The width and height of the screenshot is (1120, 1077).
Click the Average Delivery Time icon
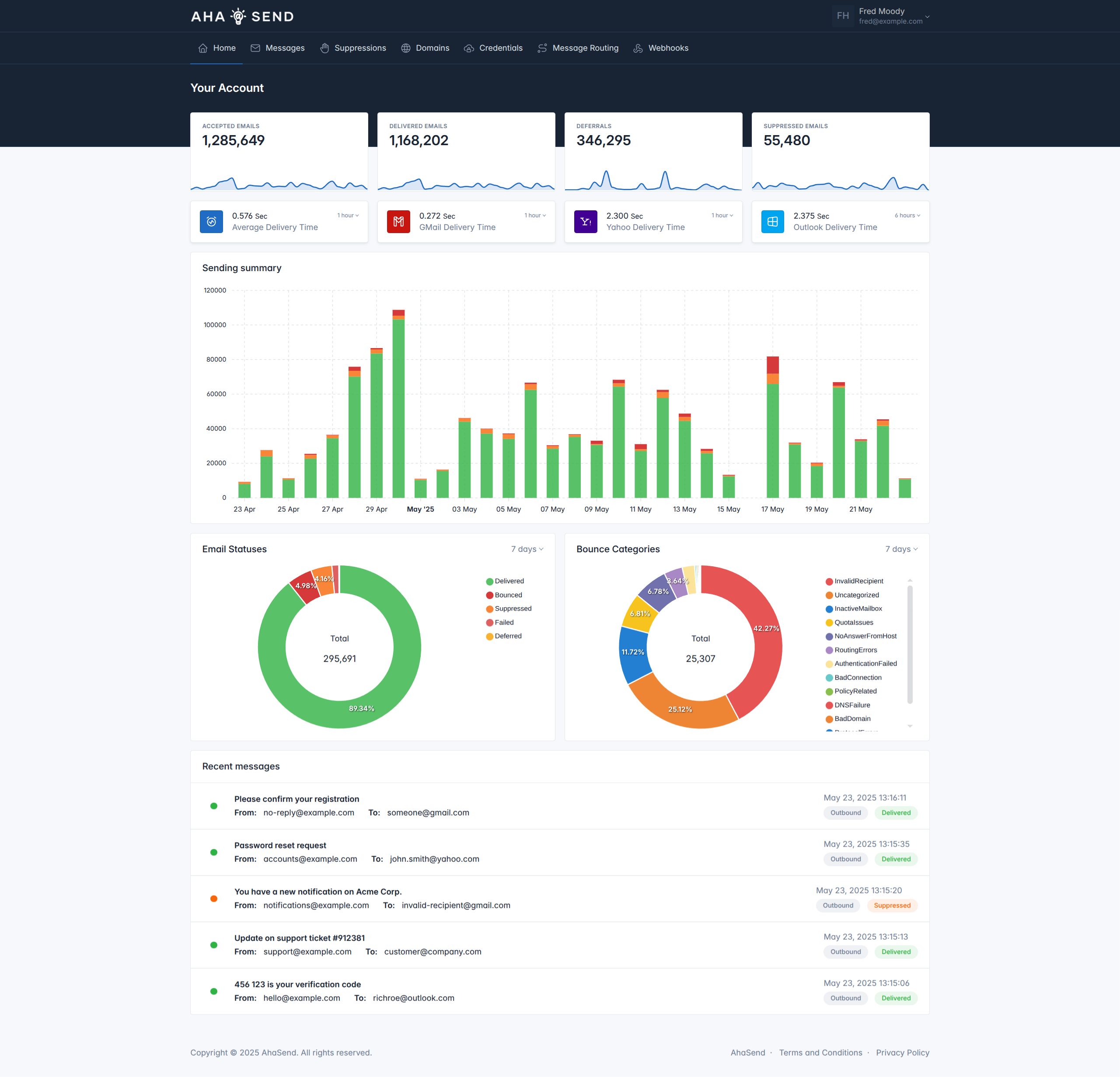211,222
